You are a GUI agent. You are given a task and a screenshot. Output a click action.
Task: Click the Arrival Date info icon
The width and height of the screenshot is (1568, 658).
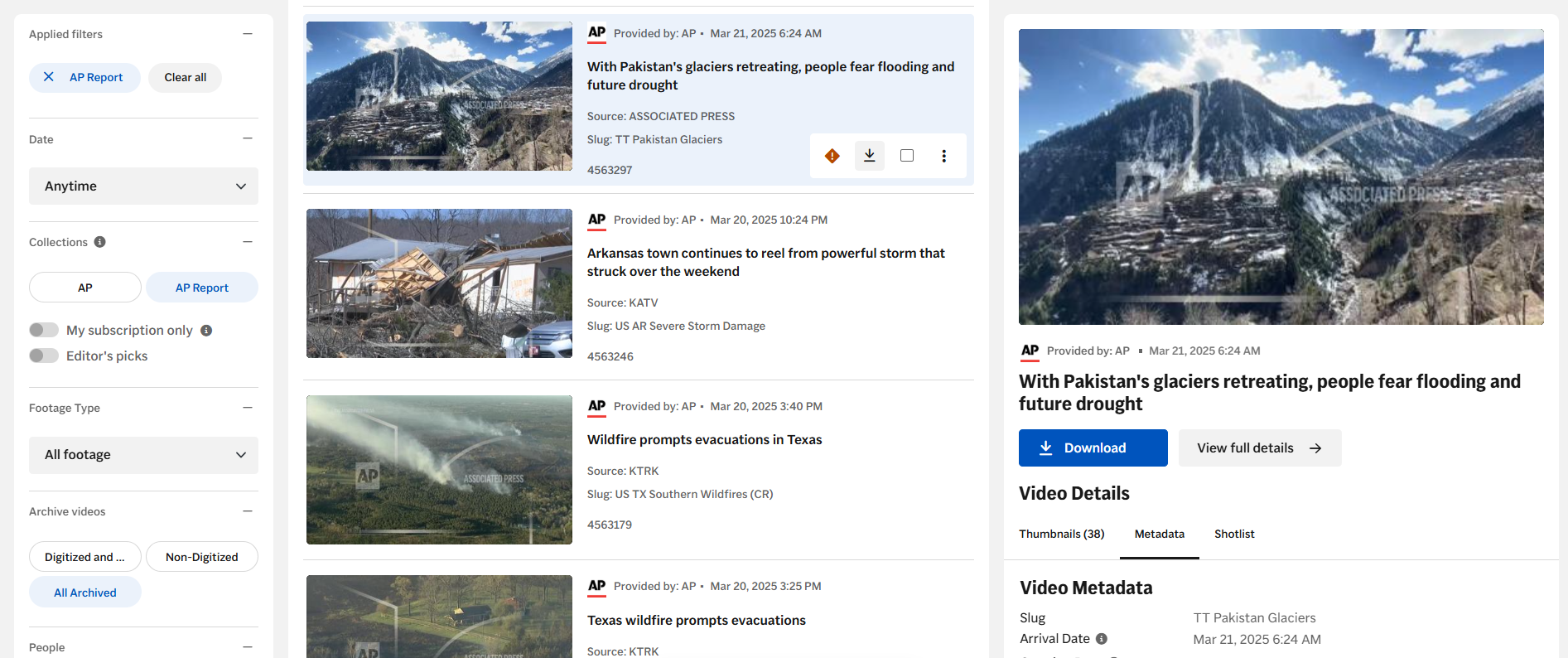(1102, 639)
